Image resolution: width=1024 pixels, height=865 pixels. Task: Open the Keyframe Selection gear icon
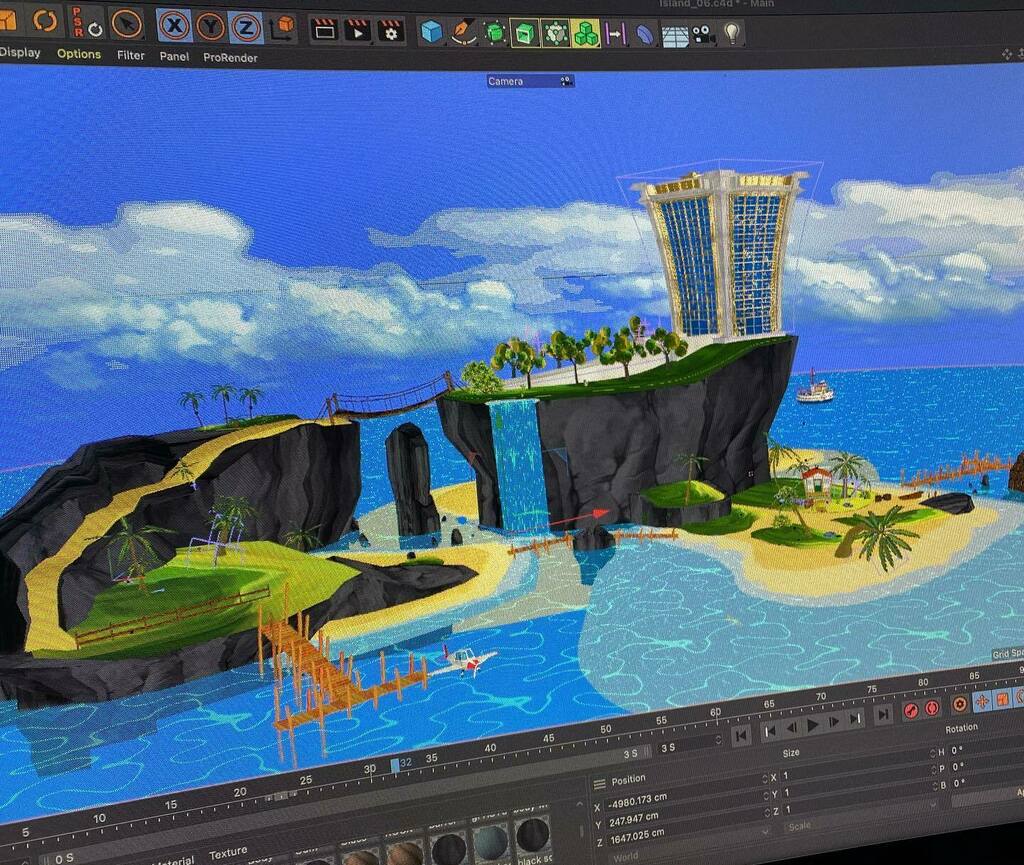click(959, 704)
